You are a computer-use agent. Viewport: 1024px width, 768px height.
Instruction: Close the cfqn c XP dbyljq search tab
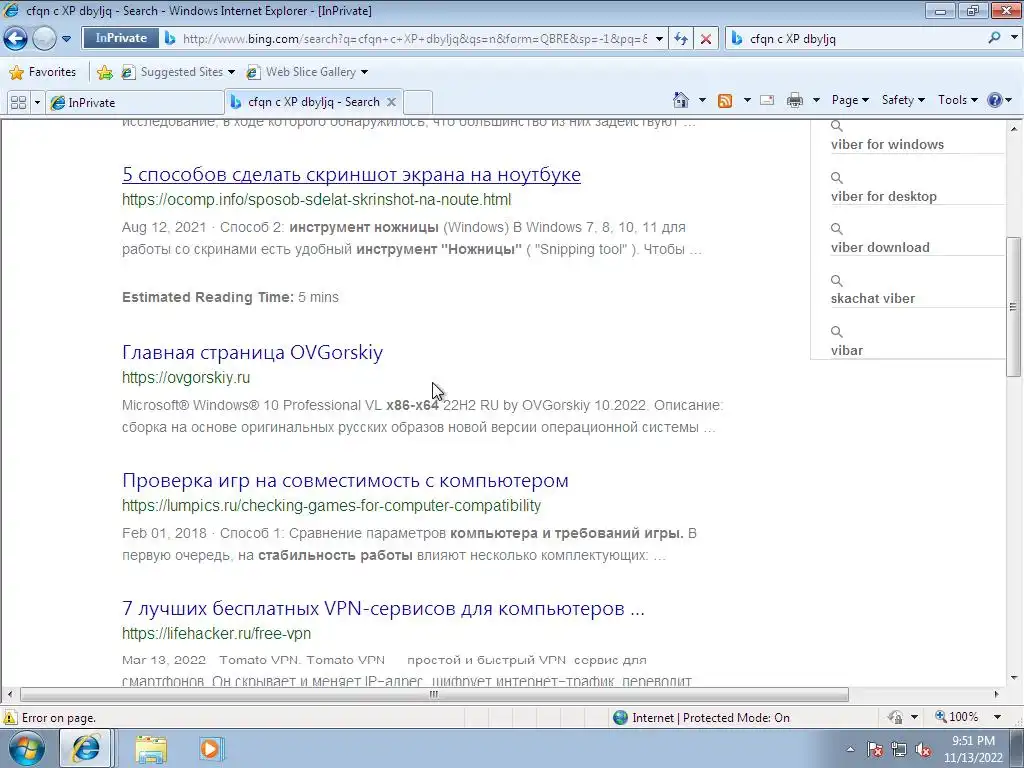click(x=391, y=102)
